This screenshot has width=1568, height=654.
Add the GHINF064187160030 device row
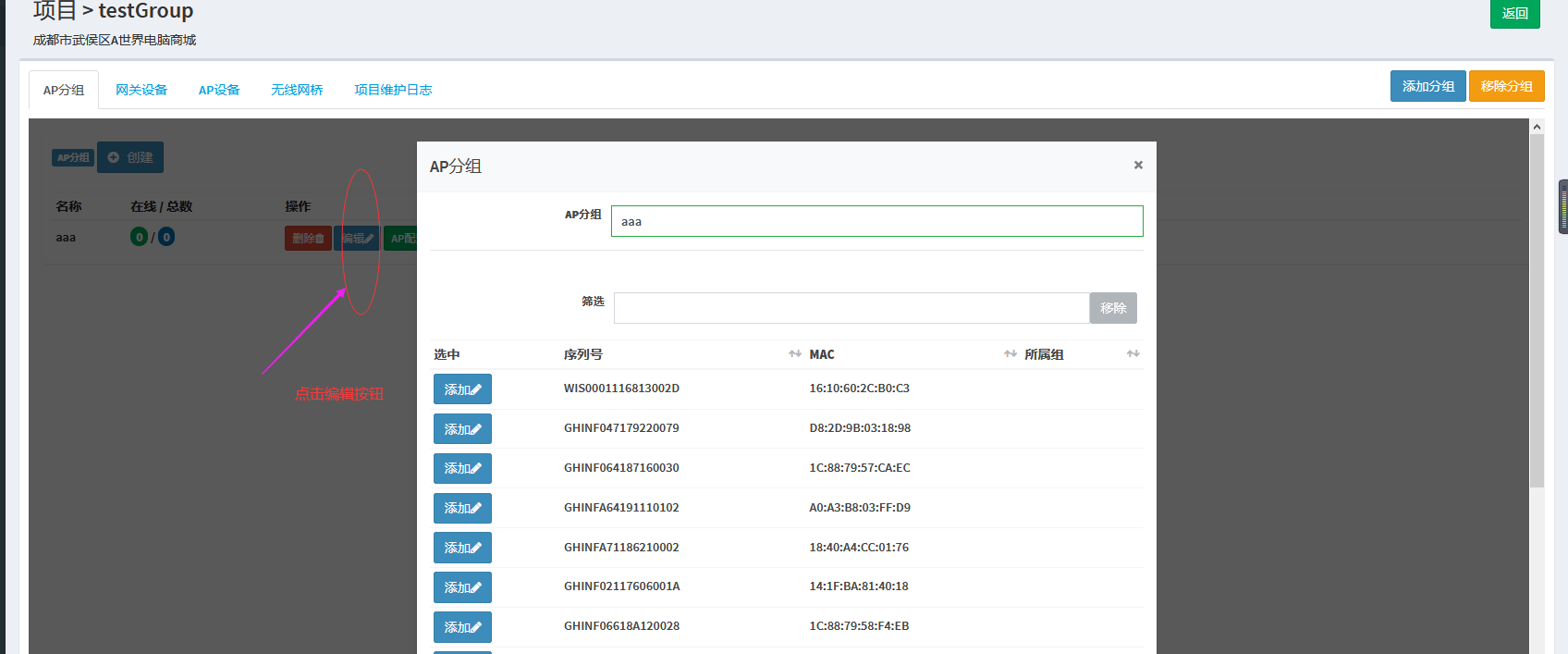click(462, 469)
